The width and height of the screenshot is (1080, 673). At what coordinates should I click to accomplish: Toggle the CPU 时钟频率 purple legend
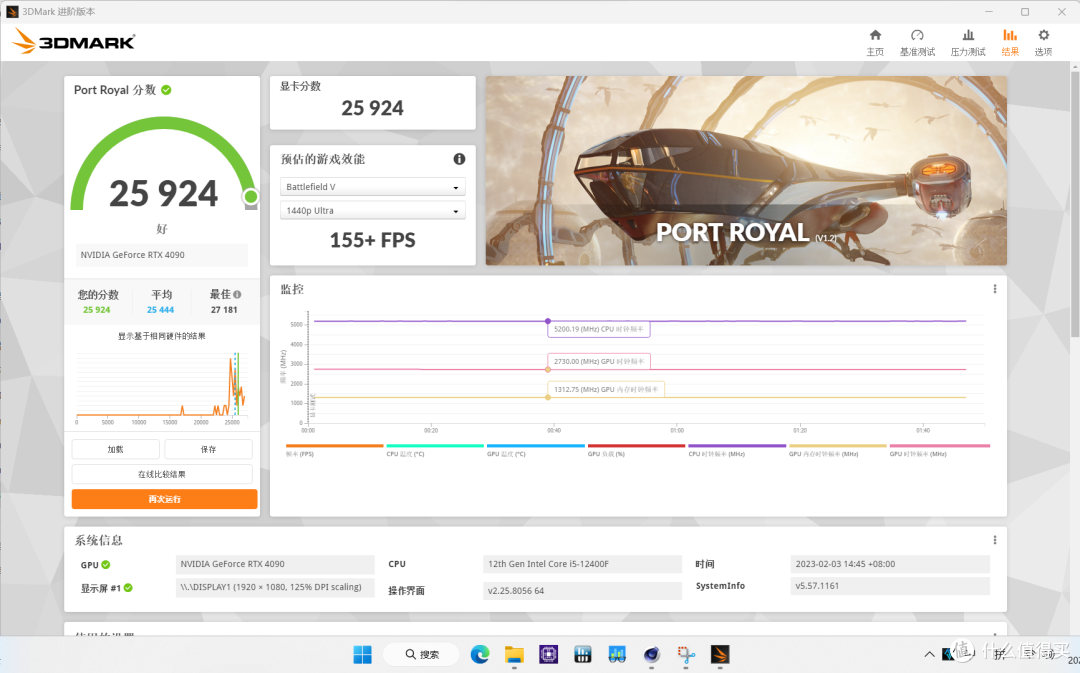click(x=736, y=446)
